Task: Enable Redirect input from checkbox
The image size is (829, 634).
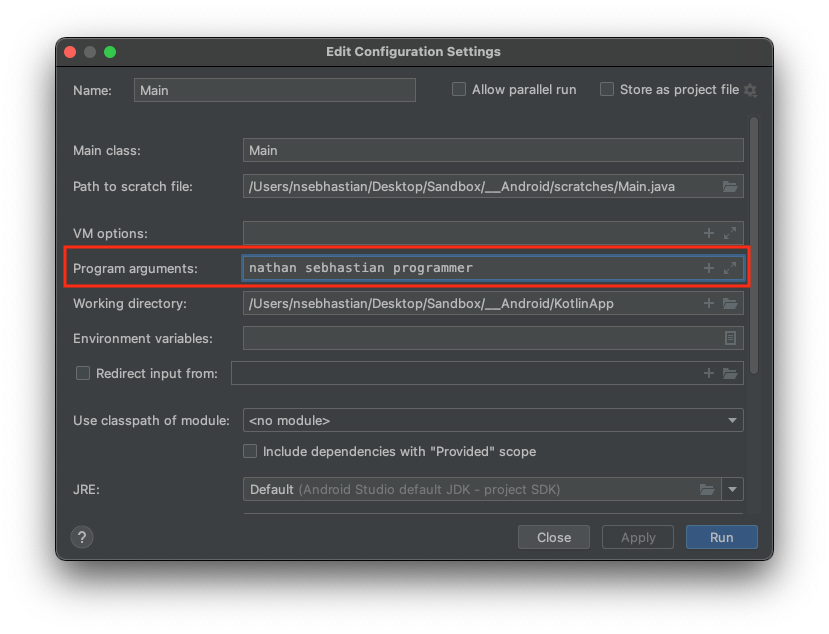Action: point(83,373)
